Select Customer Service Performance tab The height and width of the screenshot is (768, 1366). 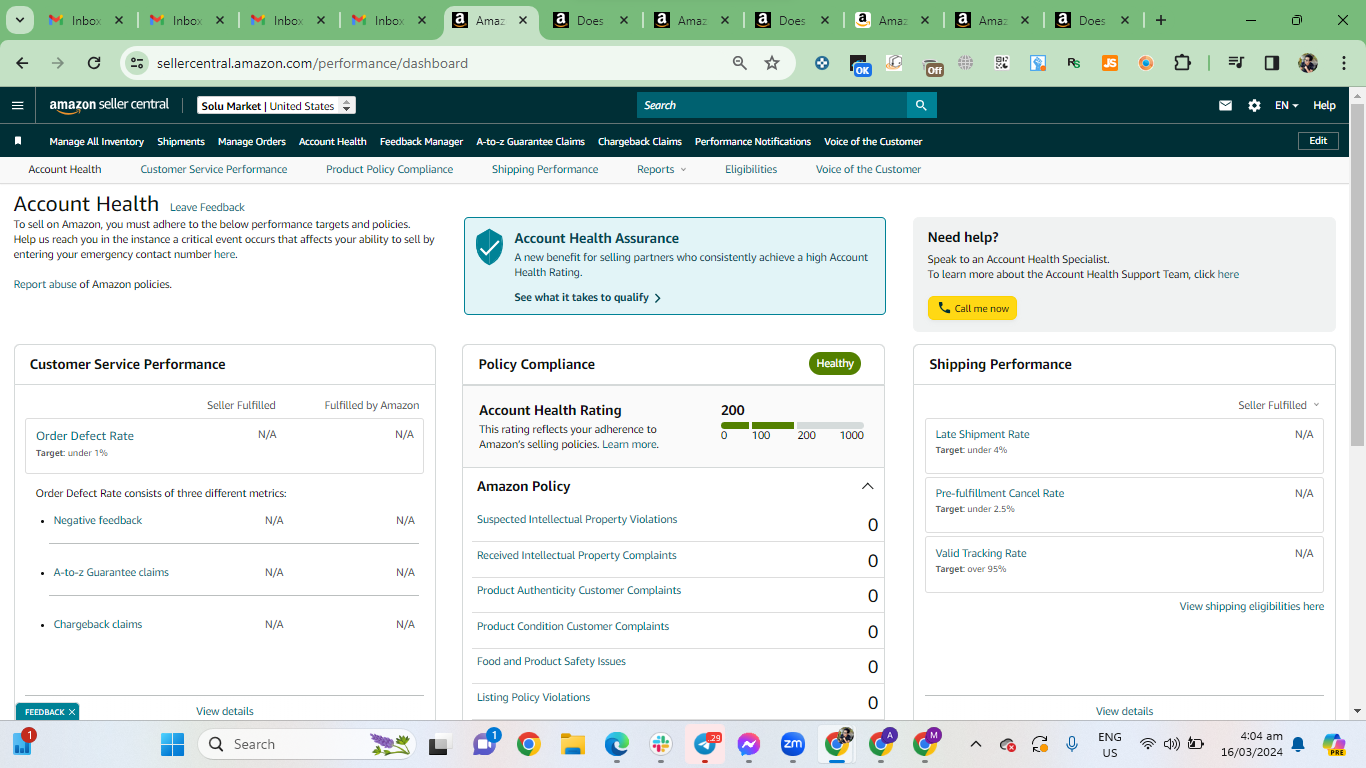pyautogui.click(x=214, y=169)
